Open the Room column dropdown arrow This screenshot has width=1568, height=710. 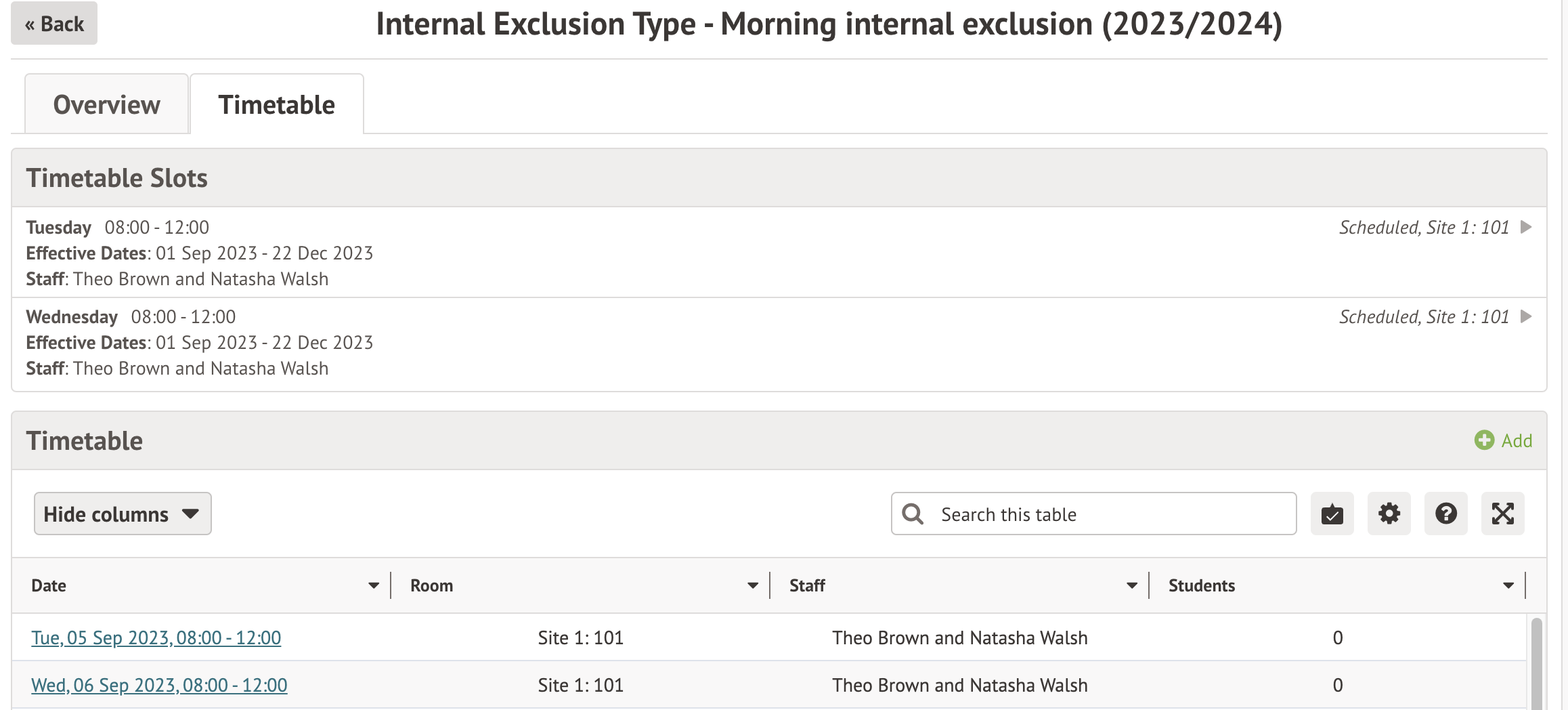(753, 585)
